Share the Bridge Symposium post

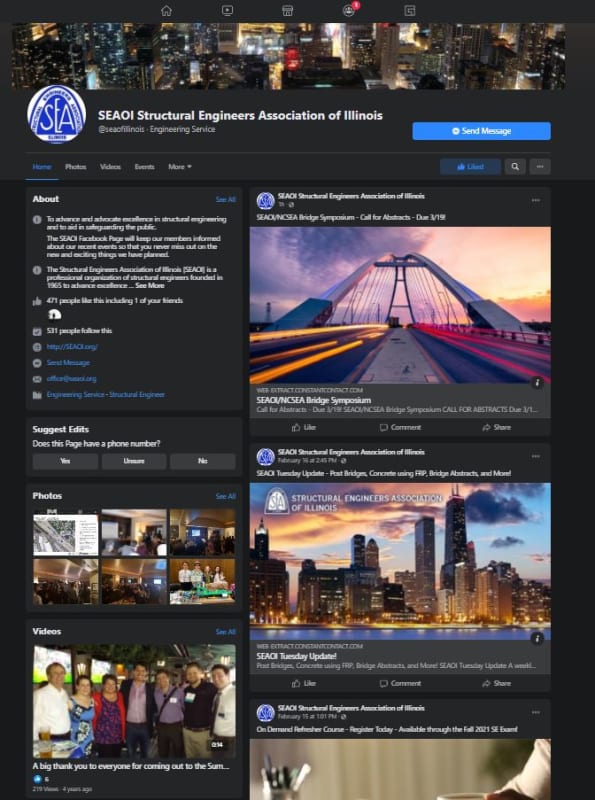click(497, 428)
